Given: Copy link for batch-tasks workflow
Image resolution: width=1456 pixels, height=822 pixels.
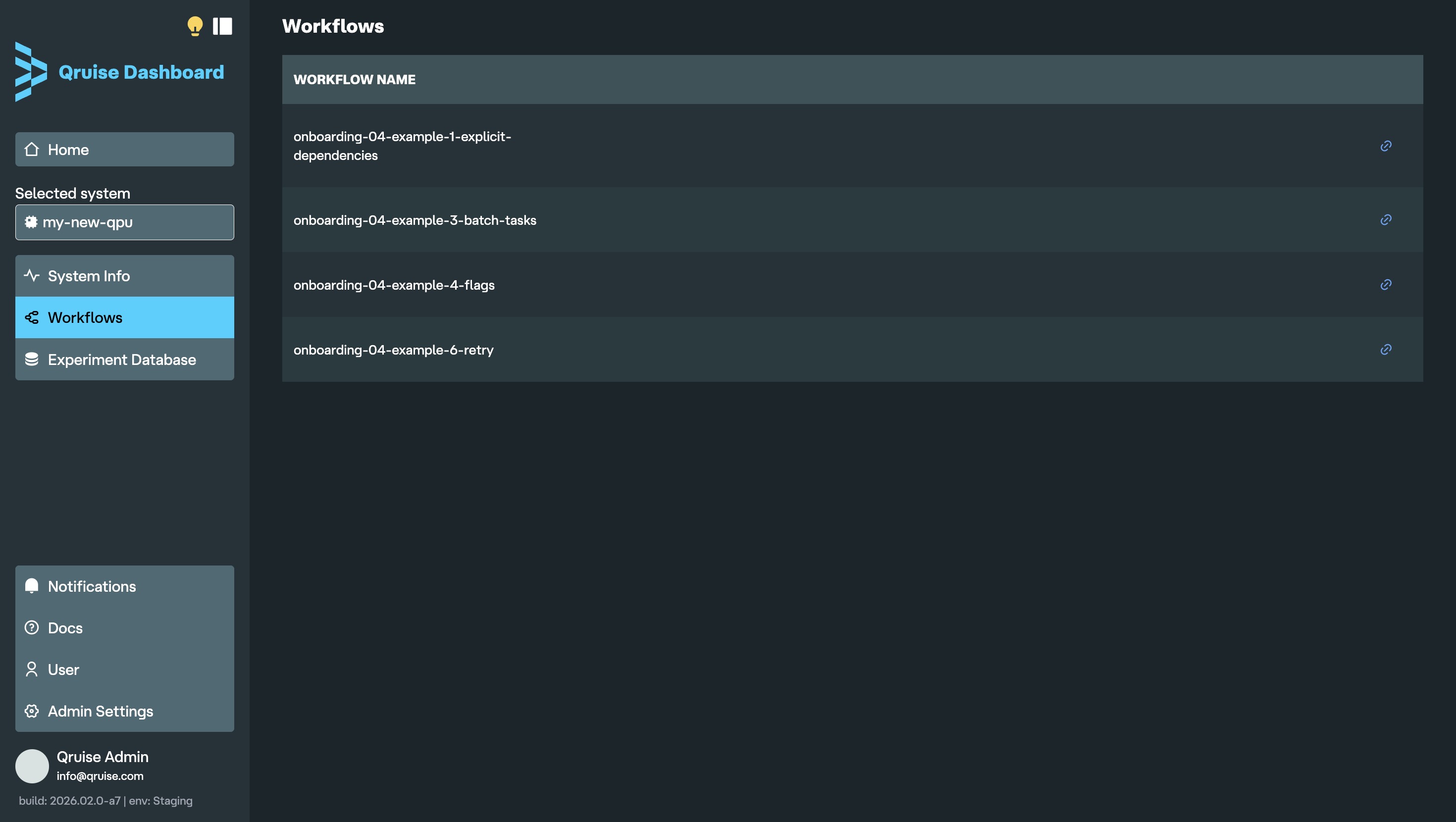Looking at the screenshot, I should [1386, 220].
